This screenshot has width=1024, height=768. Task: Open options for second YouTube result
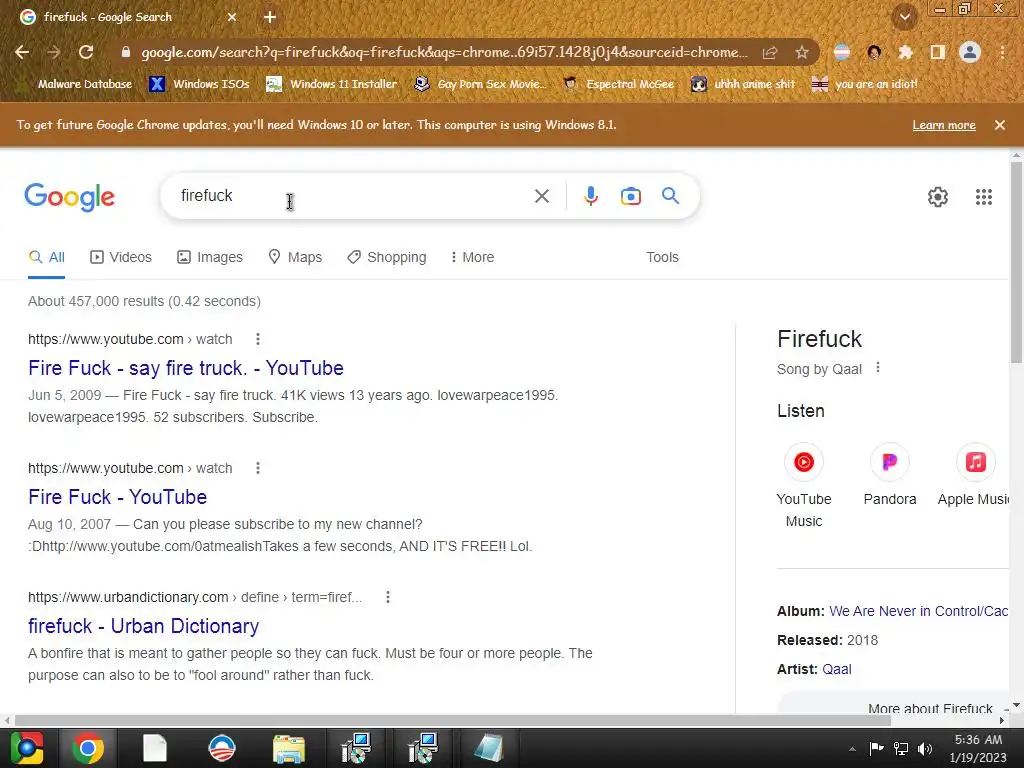[258, 468]
